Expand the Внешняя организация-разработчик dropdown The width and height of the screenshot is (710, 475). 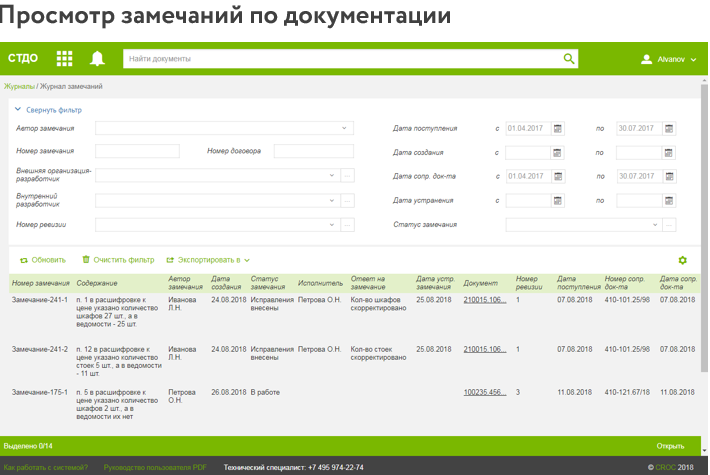coord(331,176)
